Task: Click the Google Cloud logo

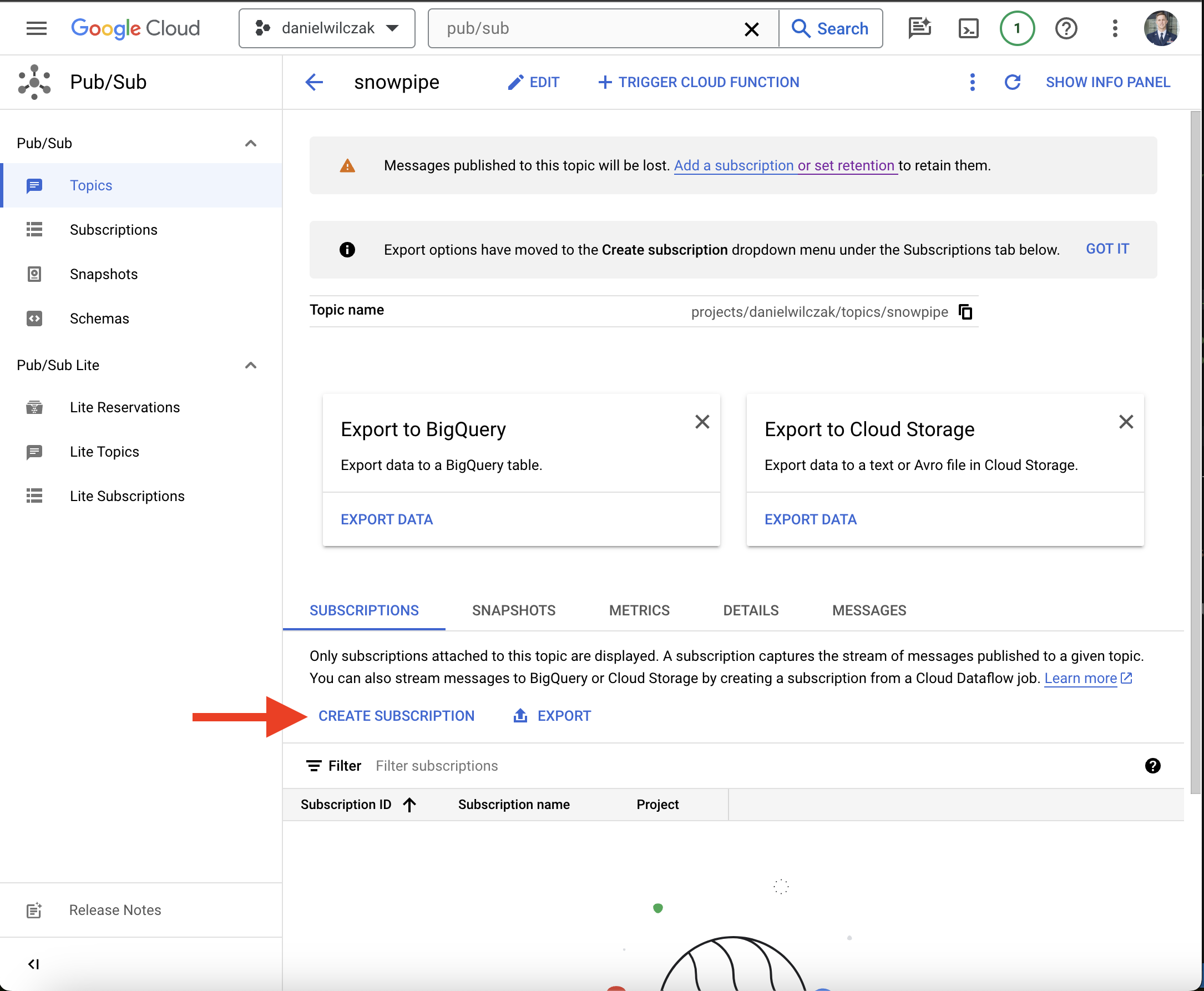Action: coord(135,28)
